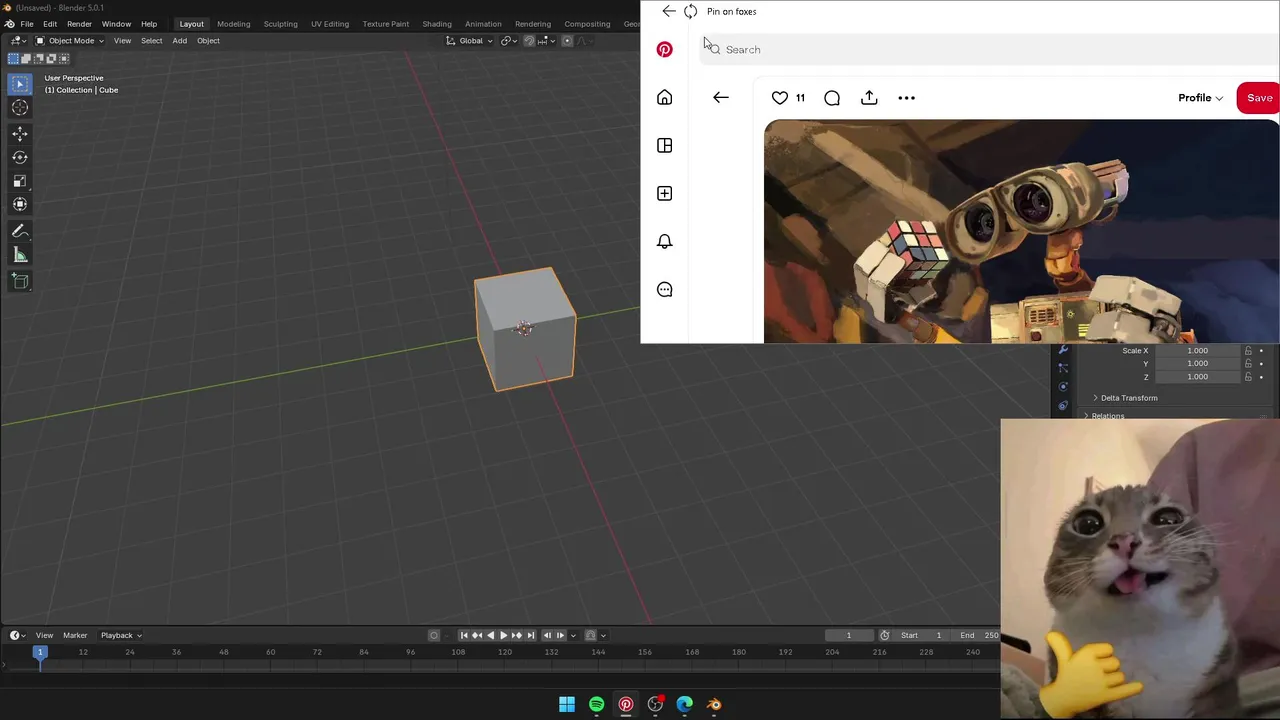Jump to the first frame
This screenshot has height=720, width=1280.
coord(464,635)
